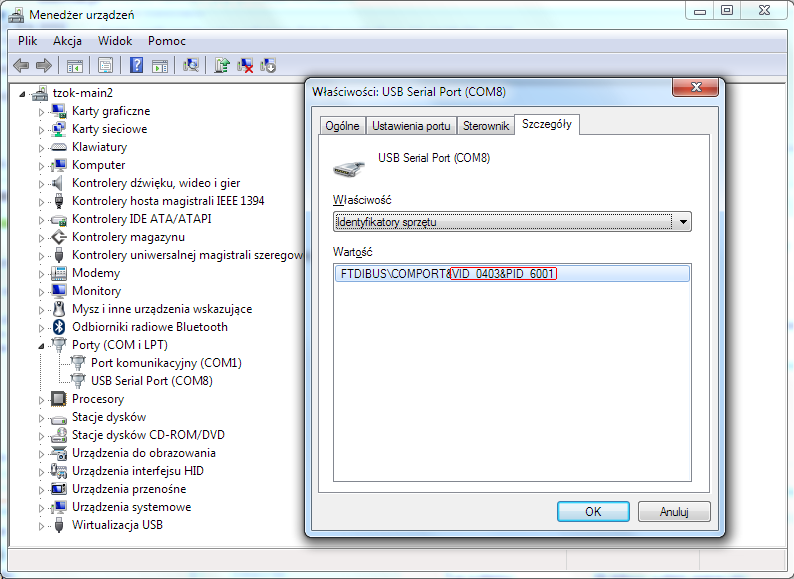Image resolution: width=794 pixels, height=579 pixels.
Task: Click the tzok-main2 computer root icon
Action: pos(40,93)
